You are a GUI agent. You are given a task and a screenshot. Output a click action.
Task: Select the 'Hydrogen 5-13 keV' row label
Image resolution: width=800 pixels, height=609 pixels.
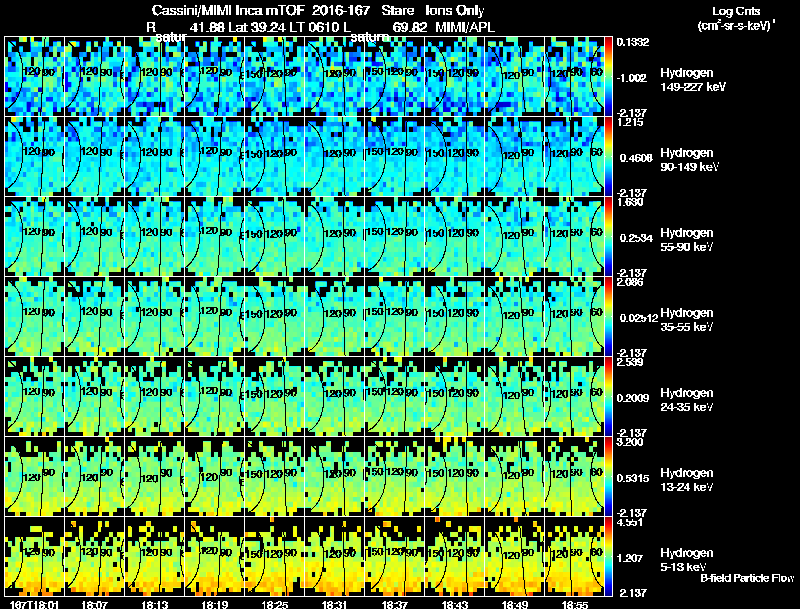(x=687, y=560)
